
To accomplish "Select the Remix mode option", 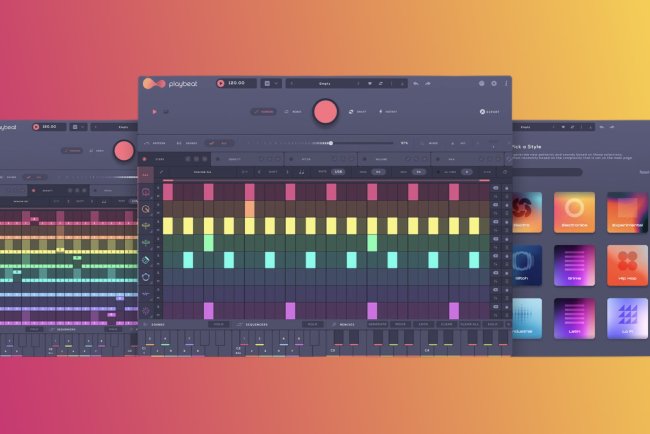I will pos(293,112).
